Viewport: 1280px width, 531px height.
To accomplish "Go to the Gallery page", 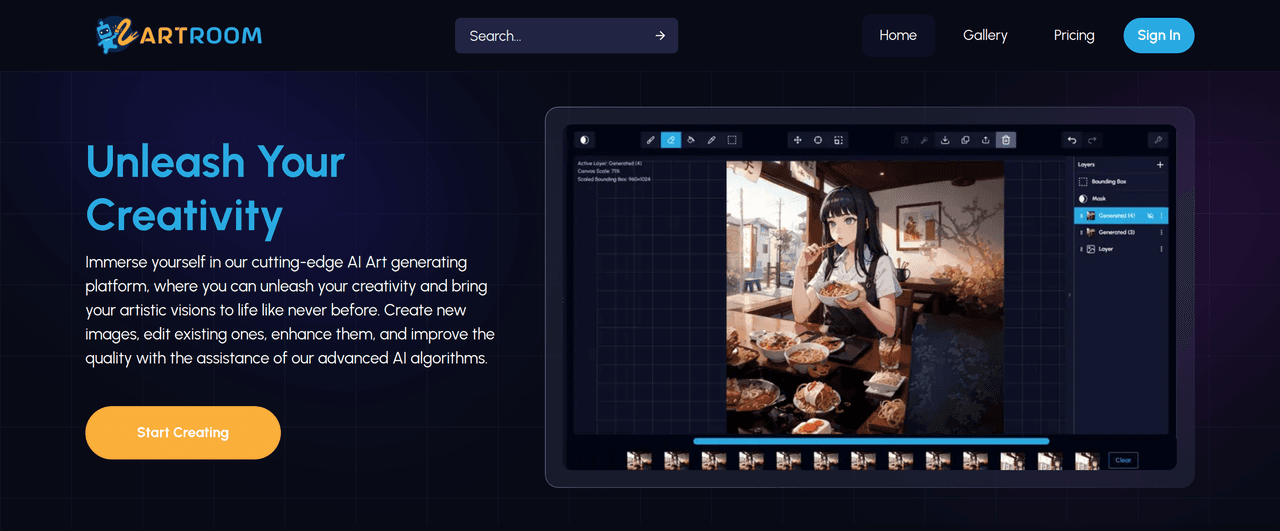I will (x=985, y=36).
